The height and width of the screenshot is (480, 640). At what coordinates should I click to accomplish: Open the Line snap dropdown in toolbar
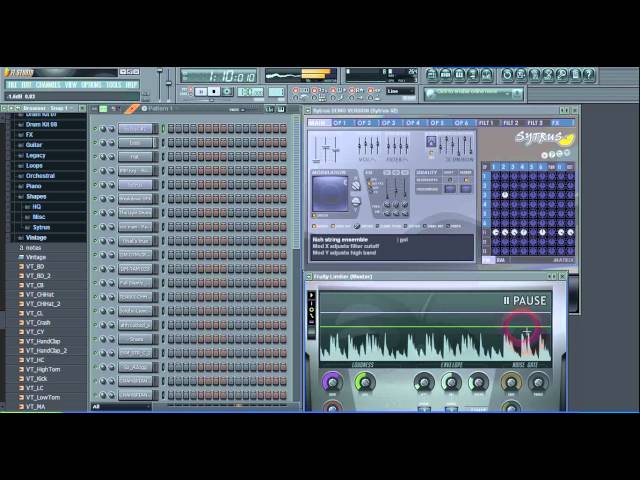400,91
